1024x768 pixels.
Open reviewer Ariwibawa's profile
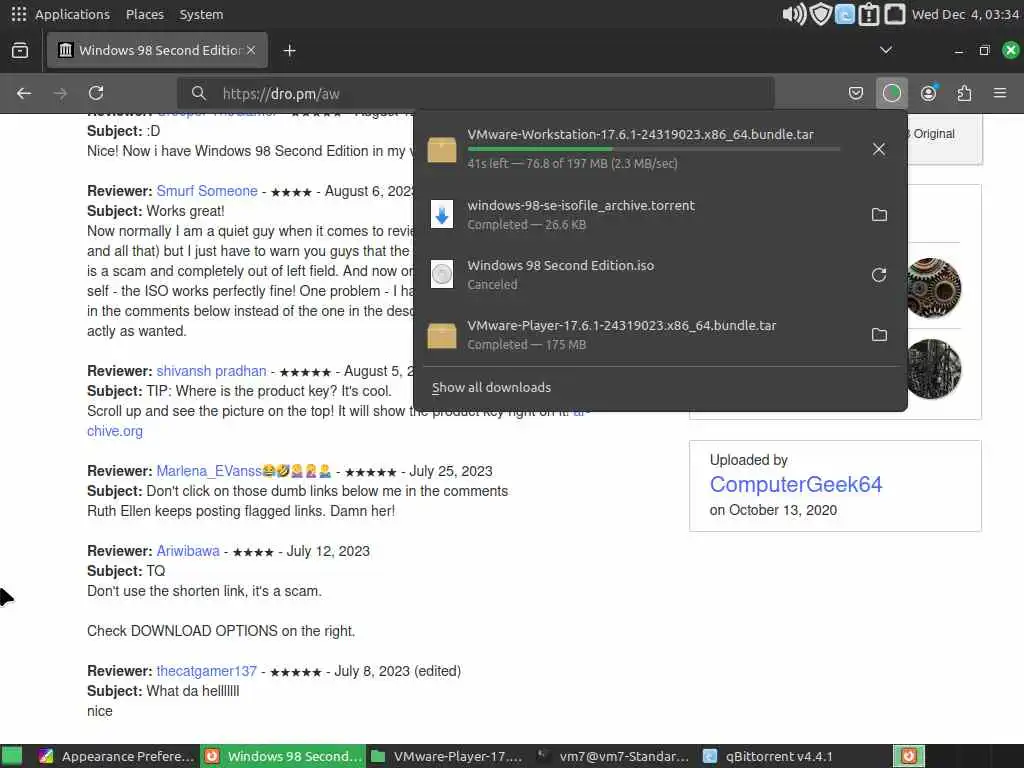[188, 551]
